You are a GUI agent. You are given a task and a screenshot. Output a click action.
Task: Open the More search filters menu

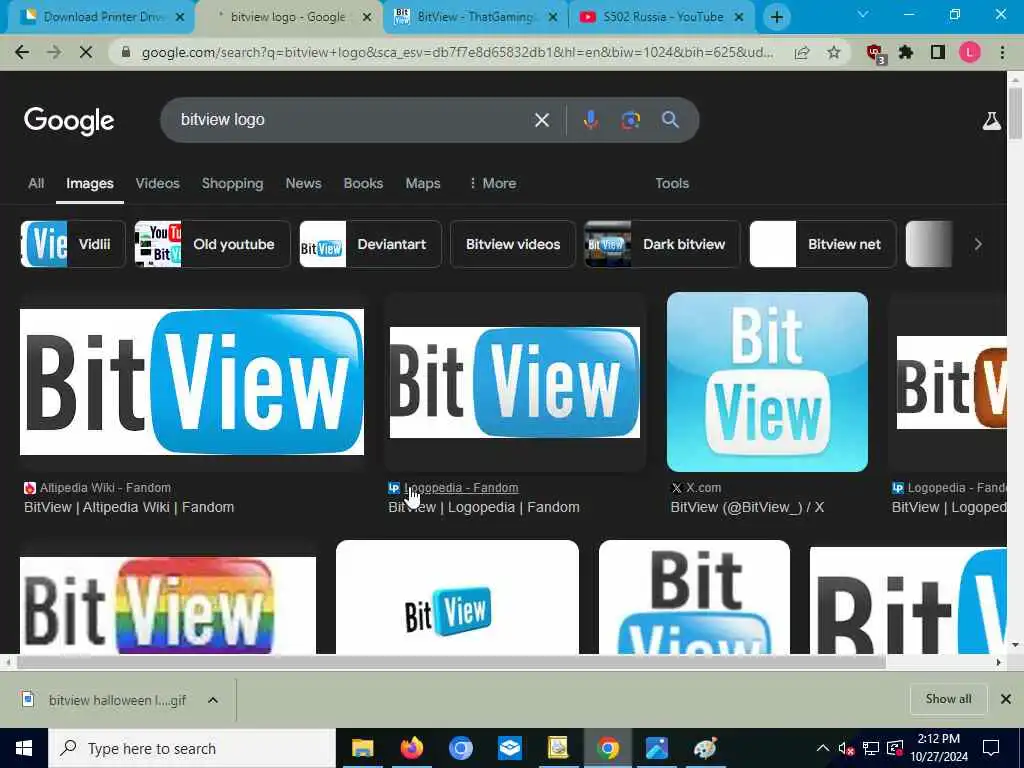(x=492, y=184)
